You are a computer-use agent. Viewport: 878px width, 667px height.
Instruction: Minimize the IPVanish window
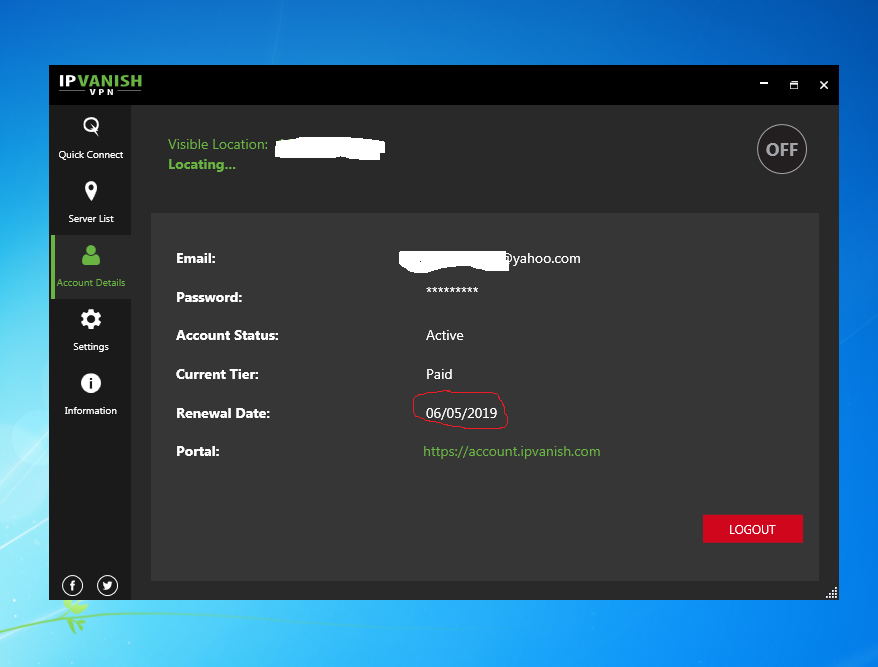click(x=764, y=84)
